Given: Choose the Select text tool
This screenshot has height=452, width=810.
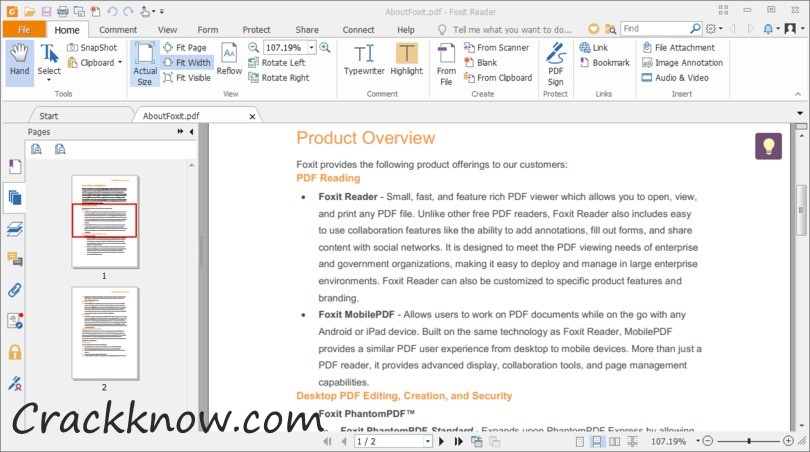Looking at the screenshot, I should [49, 61].
